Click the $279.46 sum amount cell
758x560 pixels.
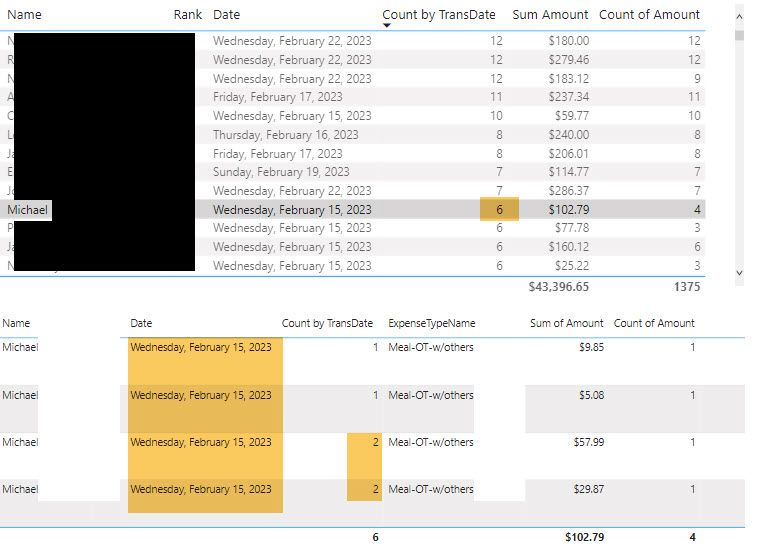[x=568, y=60]
